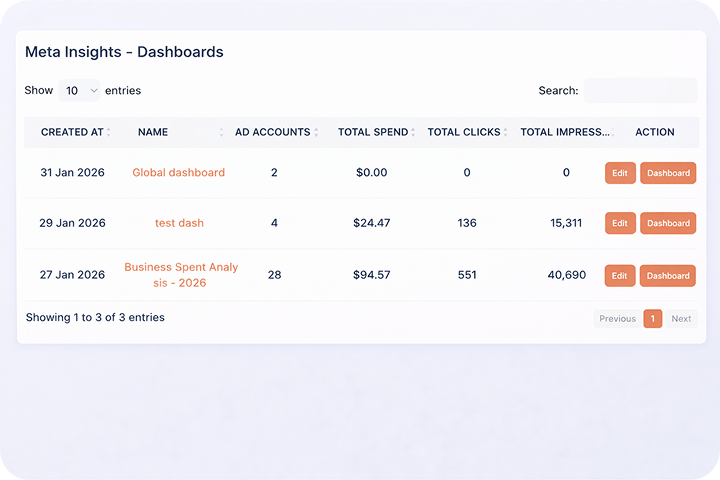The image size is (720, 480).
Task: Open the Global dashboard link
Action: [x=179, y=173]
